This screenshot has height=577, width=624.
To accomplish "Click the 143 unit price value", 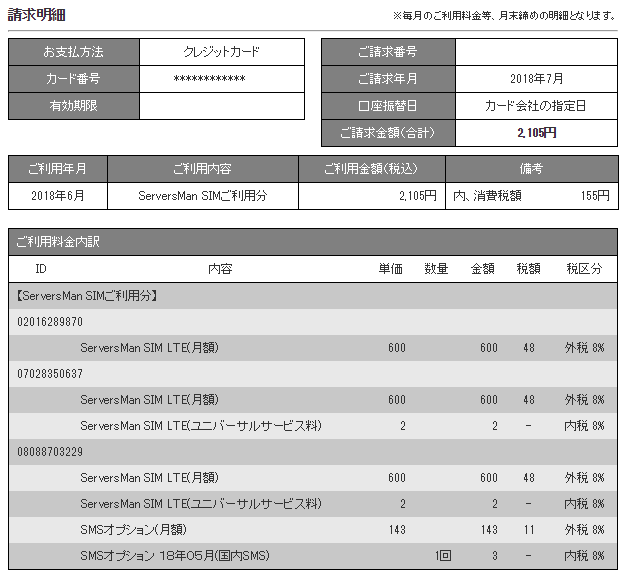I will 397,530.
